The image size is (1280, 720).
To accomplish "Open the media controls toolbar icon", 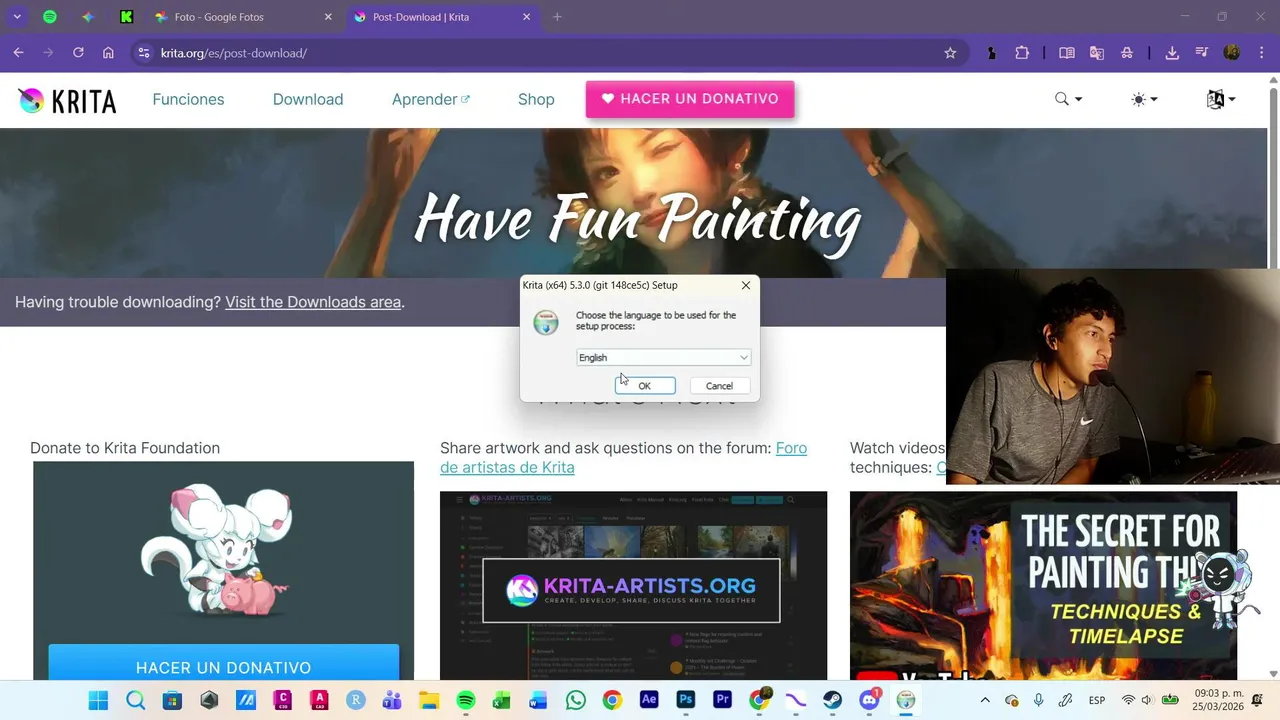I will (x=1202, y=53).
